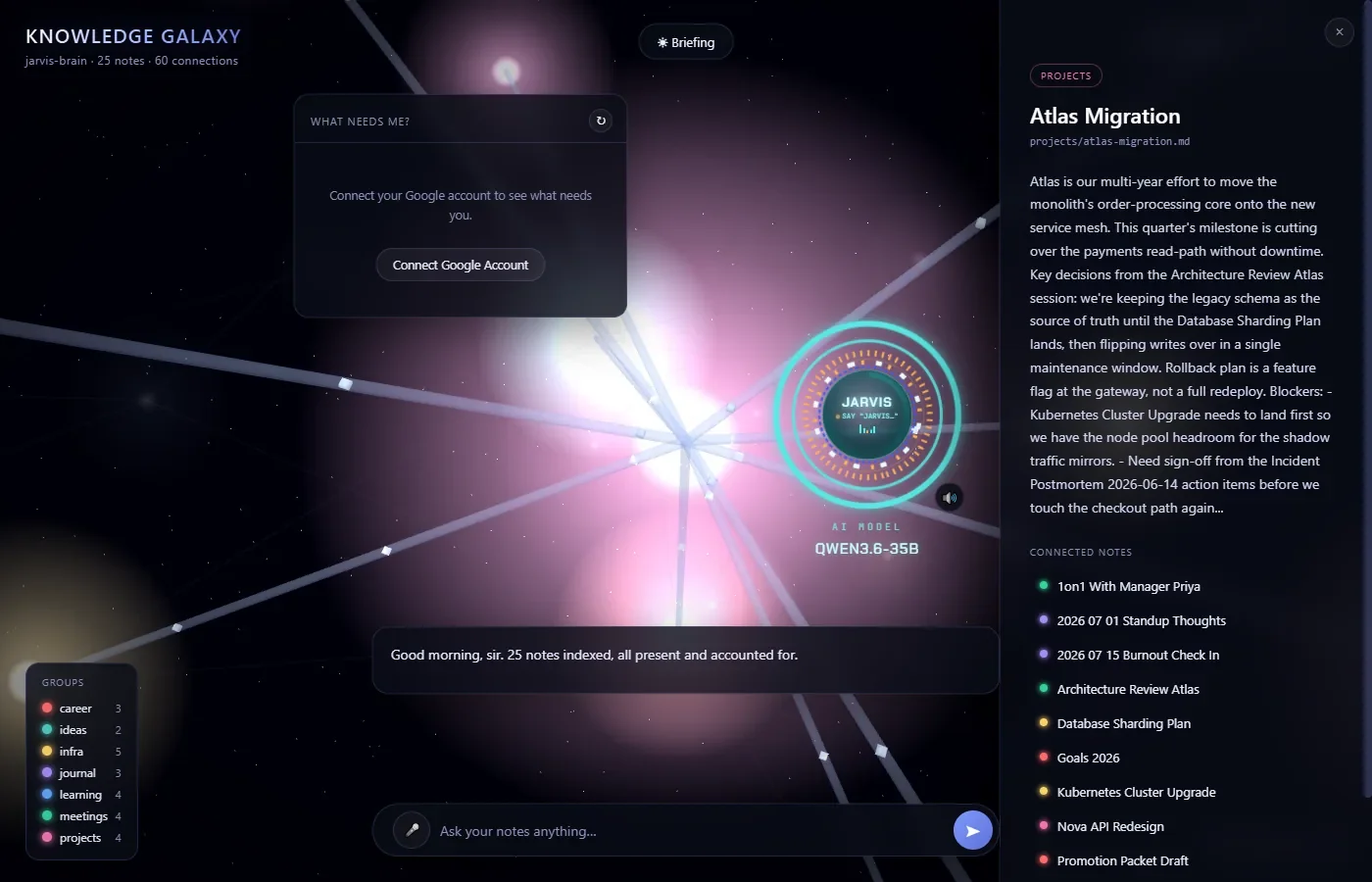Open the Briefing button
The height and width of the screenshot is (882, 1372).
click(686, 42)
